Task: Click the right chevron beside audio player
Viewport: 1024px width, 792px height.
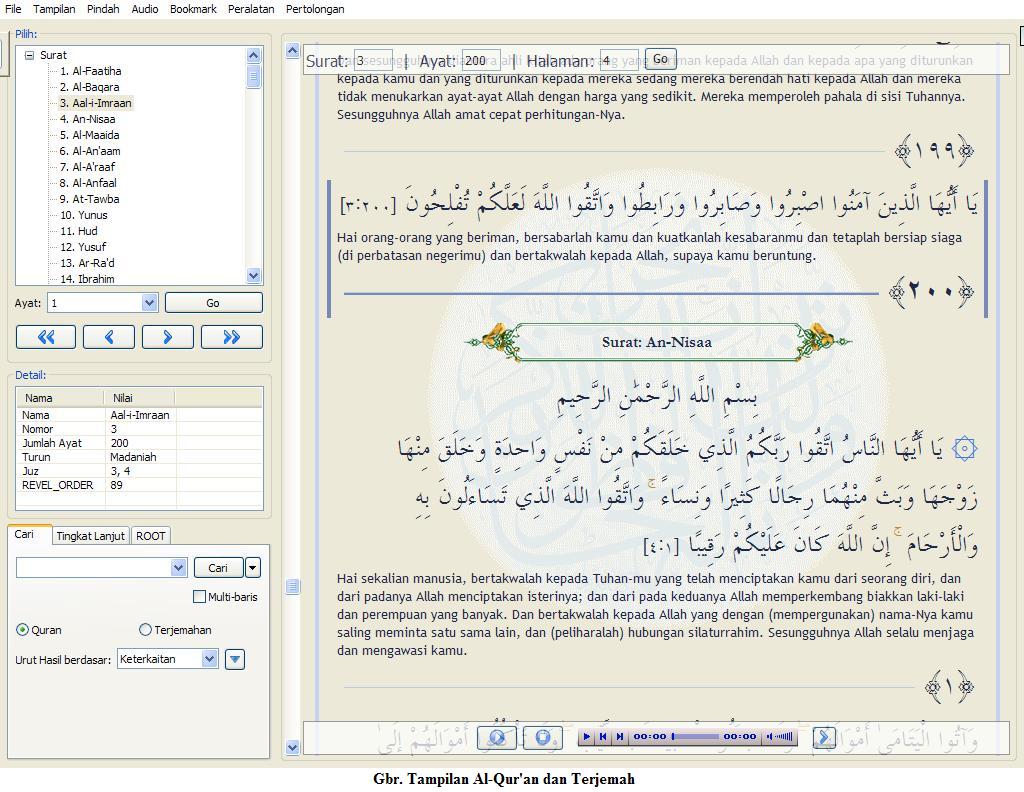Action: 824,738
